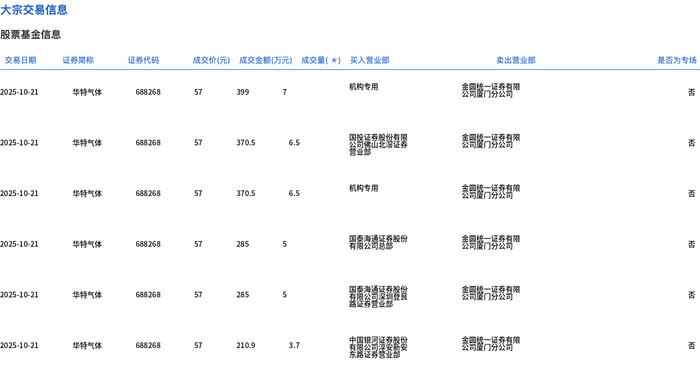Click buyer 国泰海通证券股份有限公司总部
Image resolution: width=700 pixels, height=374 pixels.
(378, 242)
